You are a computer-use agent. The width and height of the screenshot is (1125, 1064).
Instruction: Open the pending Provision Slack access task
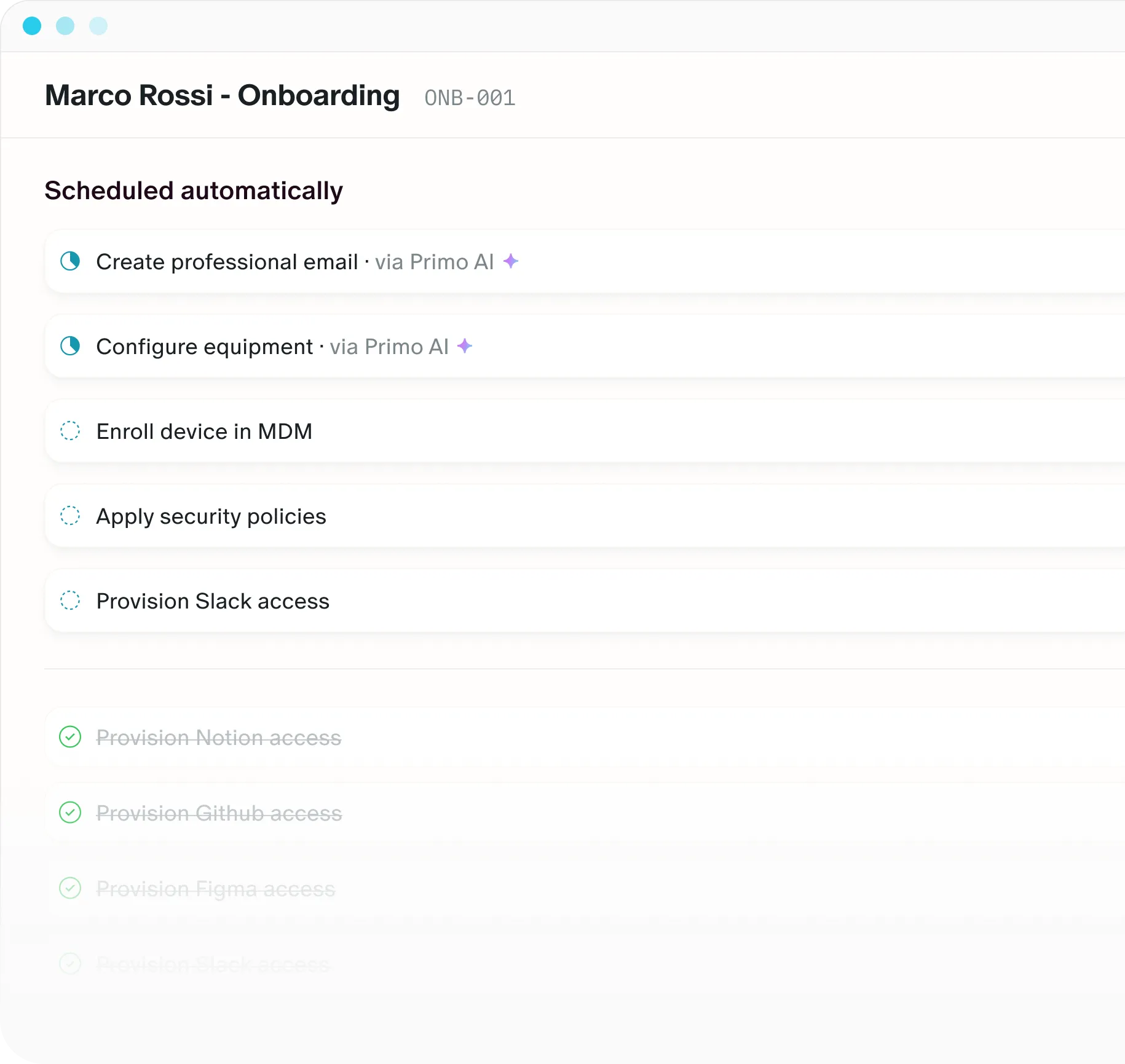(585, 601)
